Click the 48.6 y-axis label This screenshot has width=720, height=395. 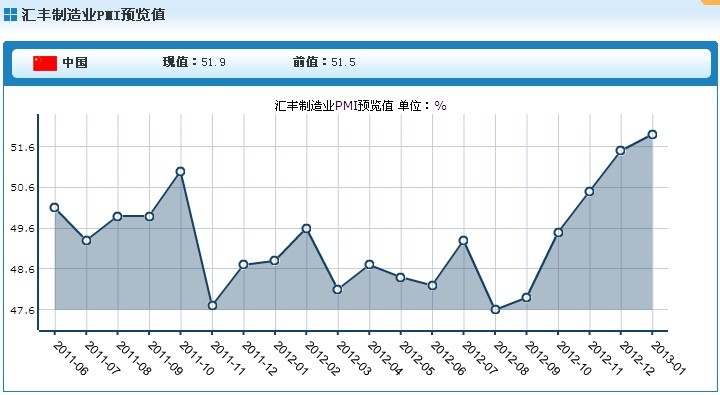point(22,269)
